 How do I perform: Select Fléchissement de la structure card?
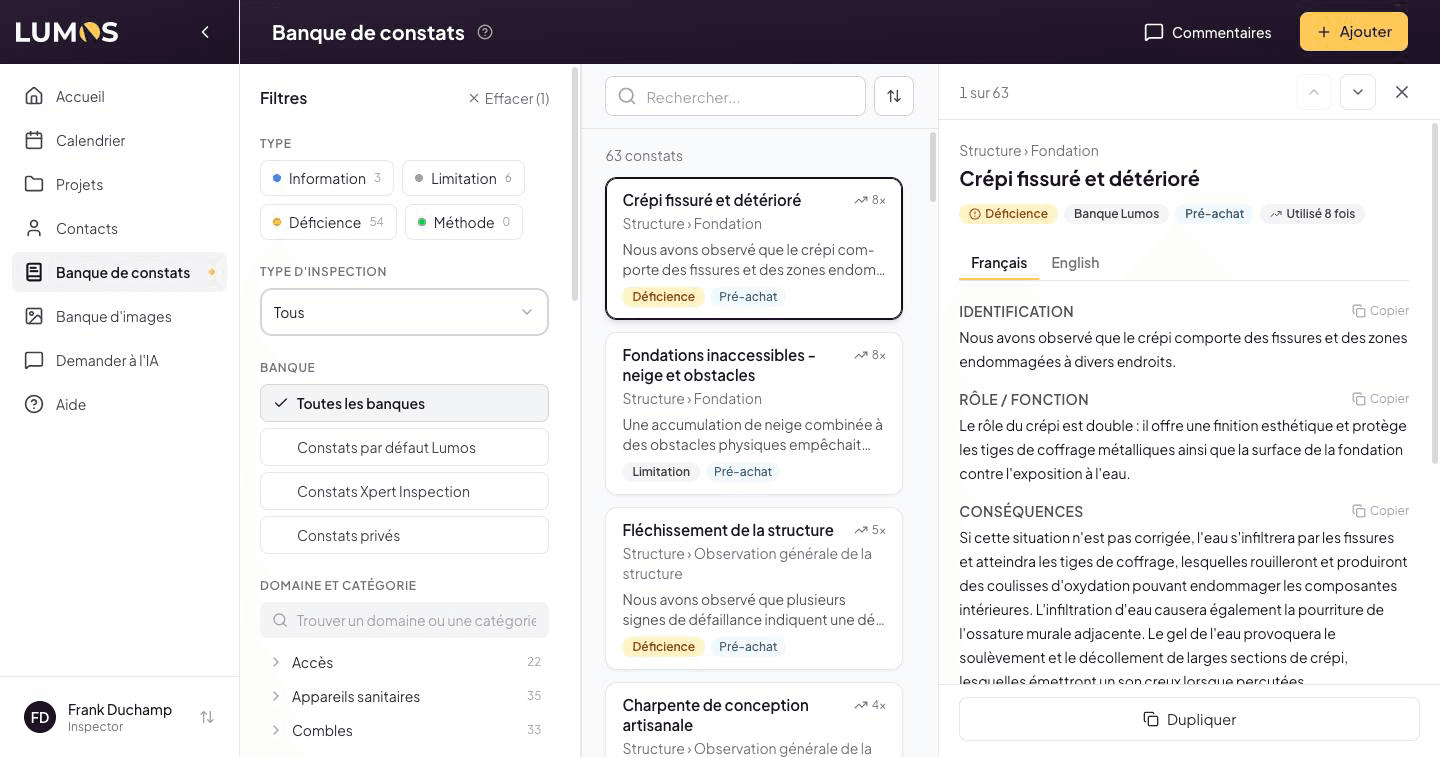[x=754, y=588]
